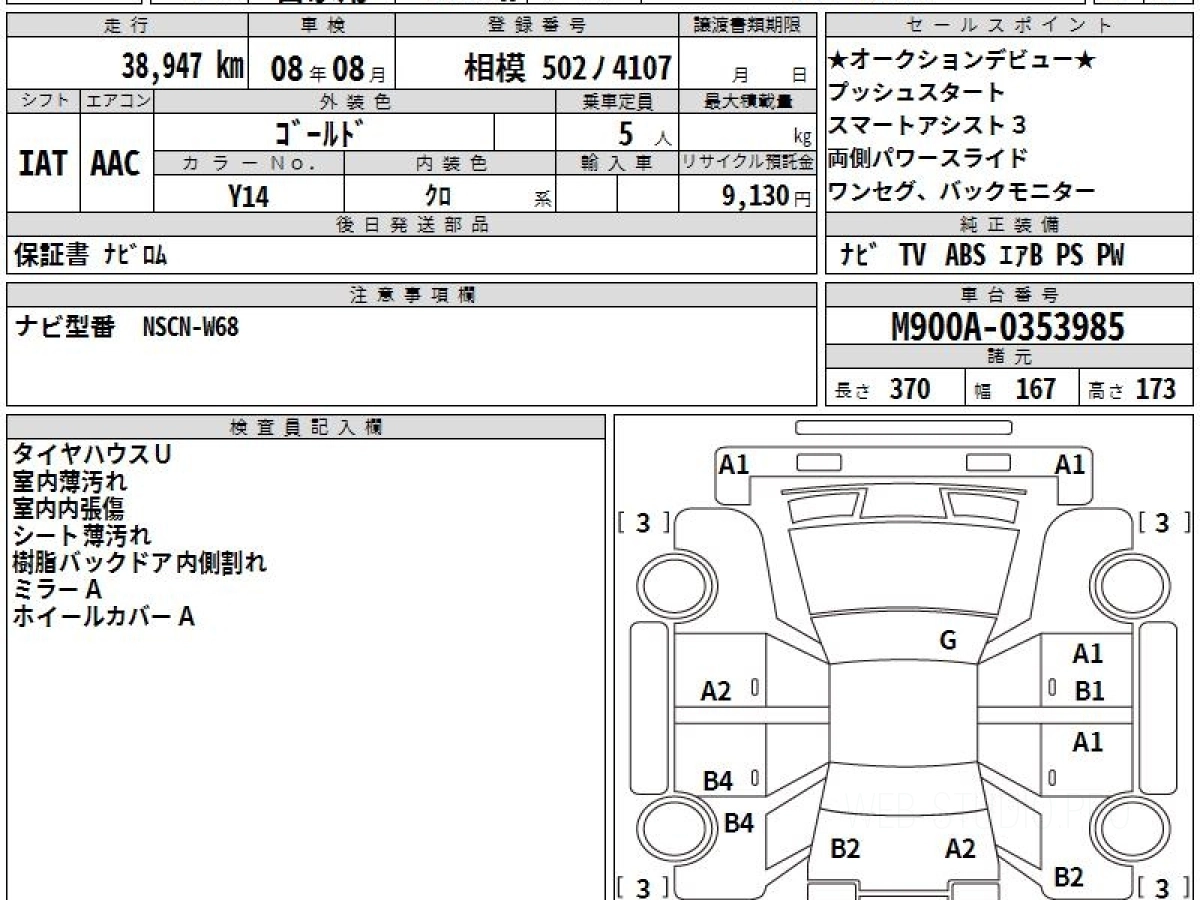Click inspector note ミラーA
The width and height of the screenshot is (1200, 900).
pyautogui.click(x=57, y=589)
